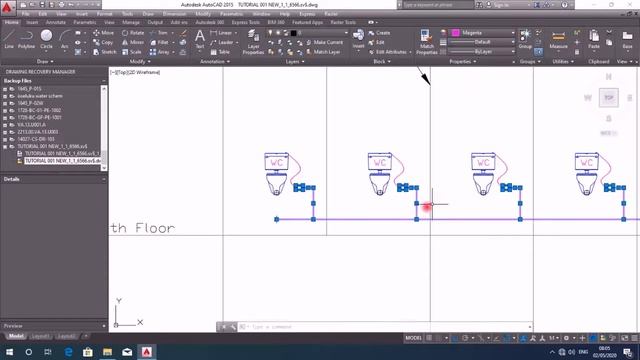Screen dimensions: 640x360
Task: Activate the Array tool
Action: tap(160, 52)
